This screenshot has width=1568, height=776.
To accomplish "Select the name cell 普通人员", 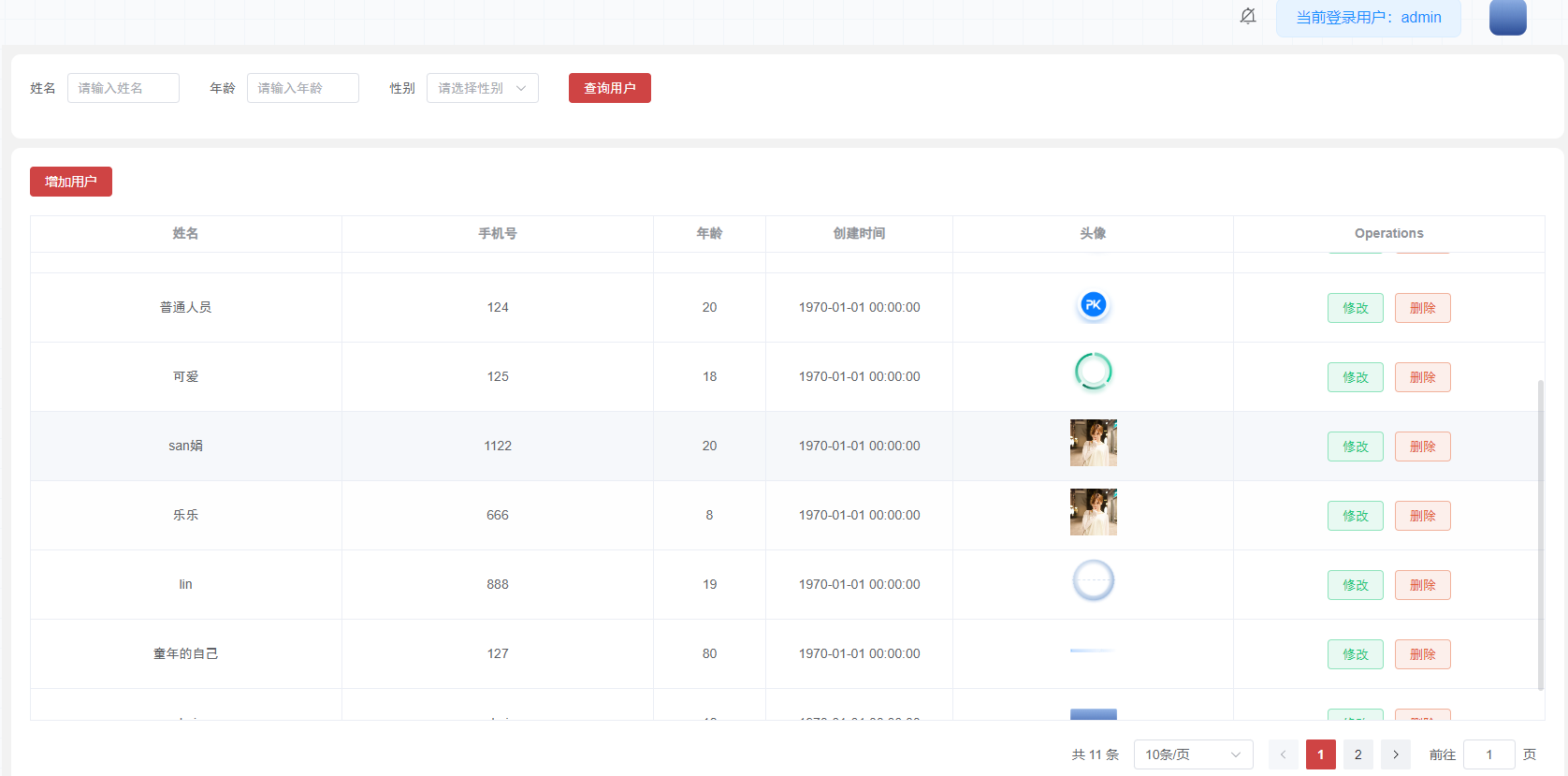I will pyautogui.click(x=185, y=308).
